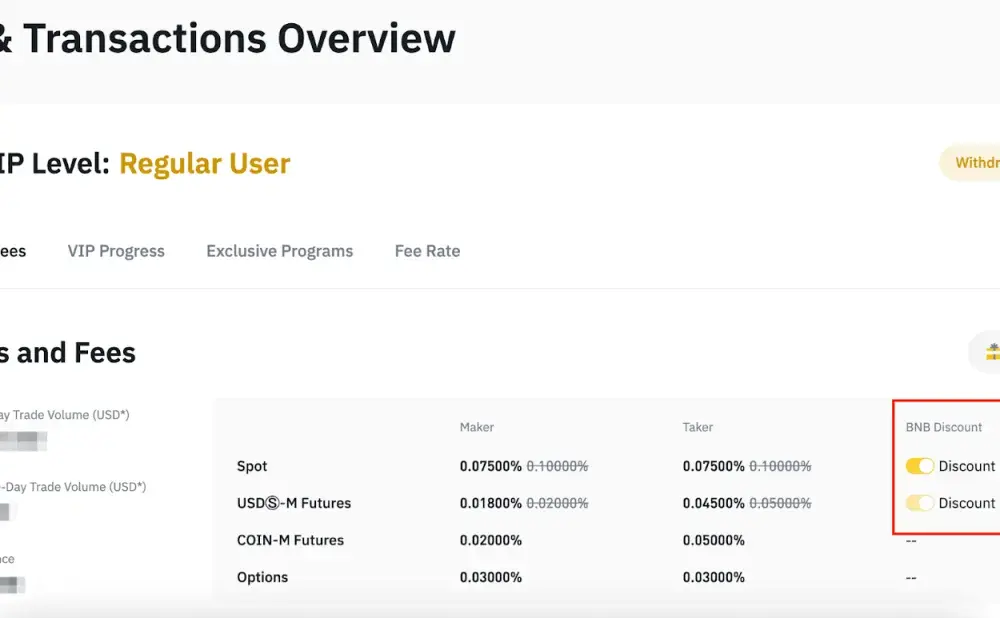Click USDⓈ-M Futures taker fee 0.04500%
This screenshot has width=1000, height=618.
click(x=713, y=503)
